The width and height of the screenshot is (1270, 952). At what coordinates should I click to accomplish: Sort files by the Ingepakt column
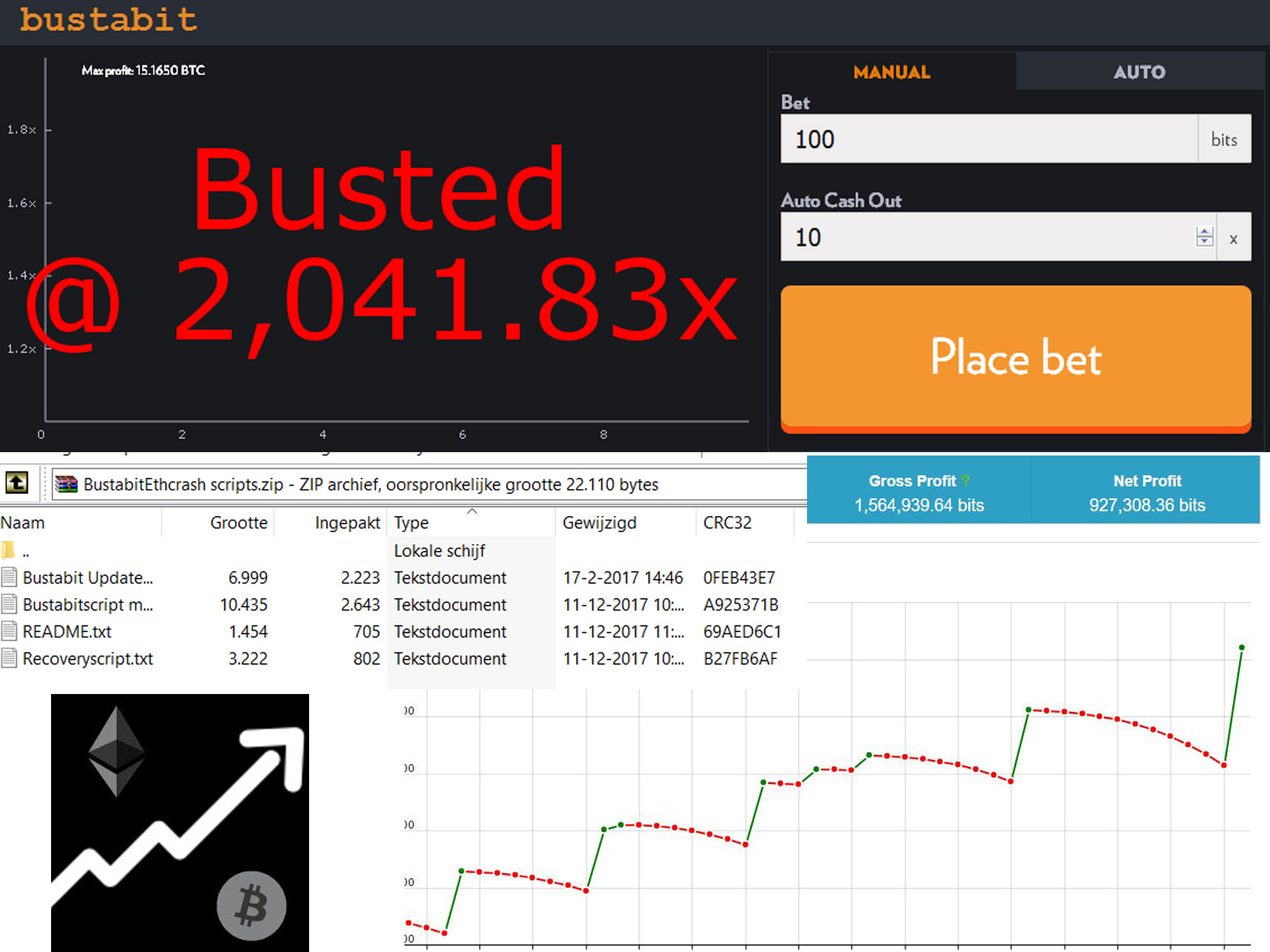(331, 523)
